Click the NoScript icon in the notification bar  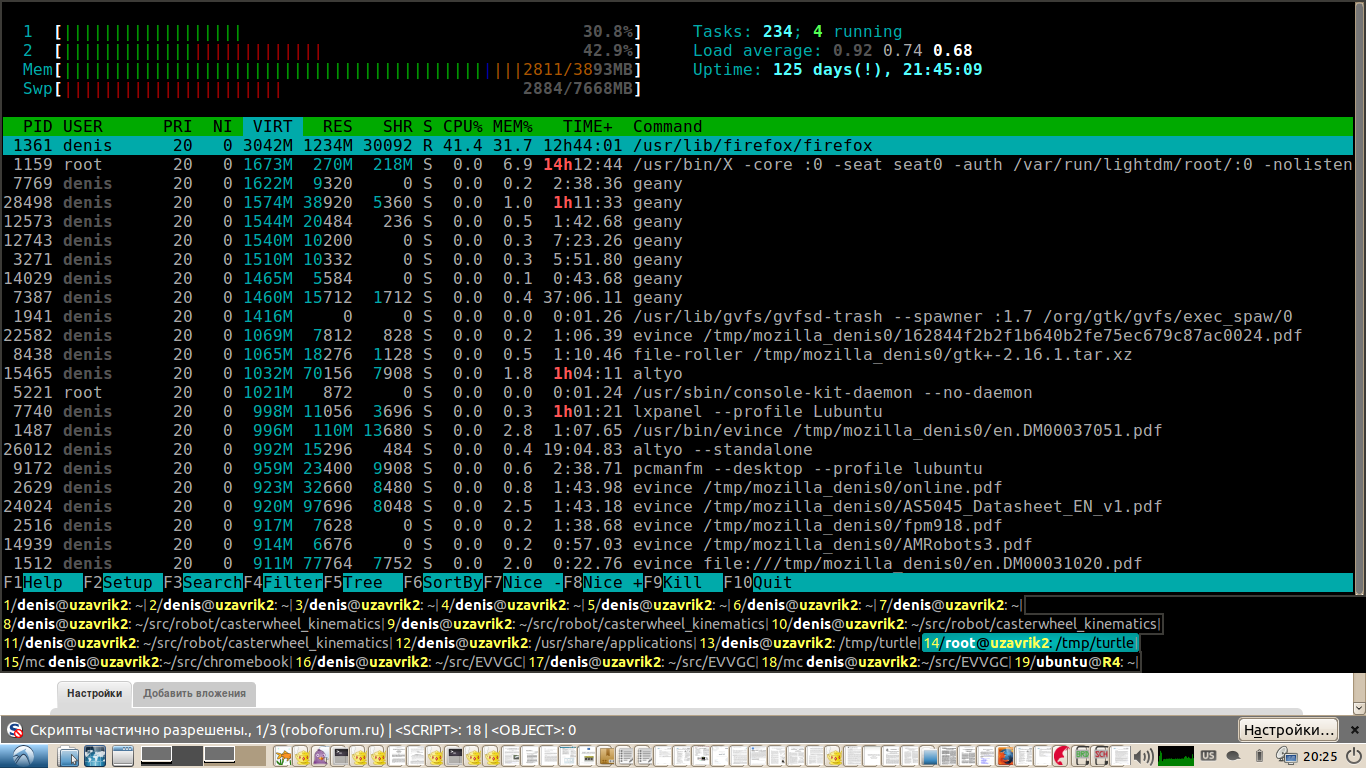pos(15,730)
